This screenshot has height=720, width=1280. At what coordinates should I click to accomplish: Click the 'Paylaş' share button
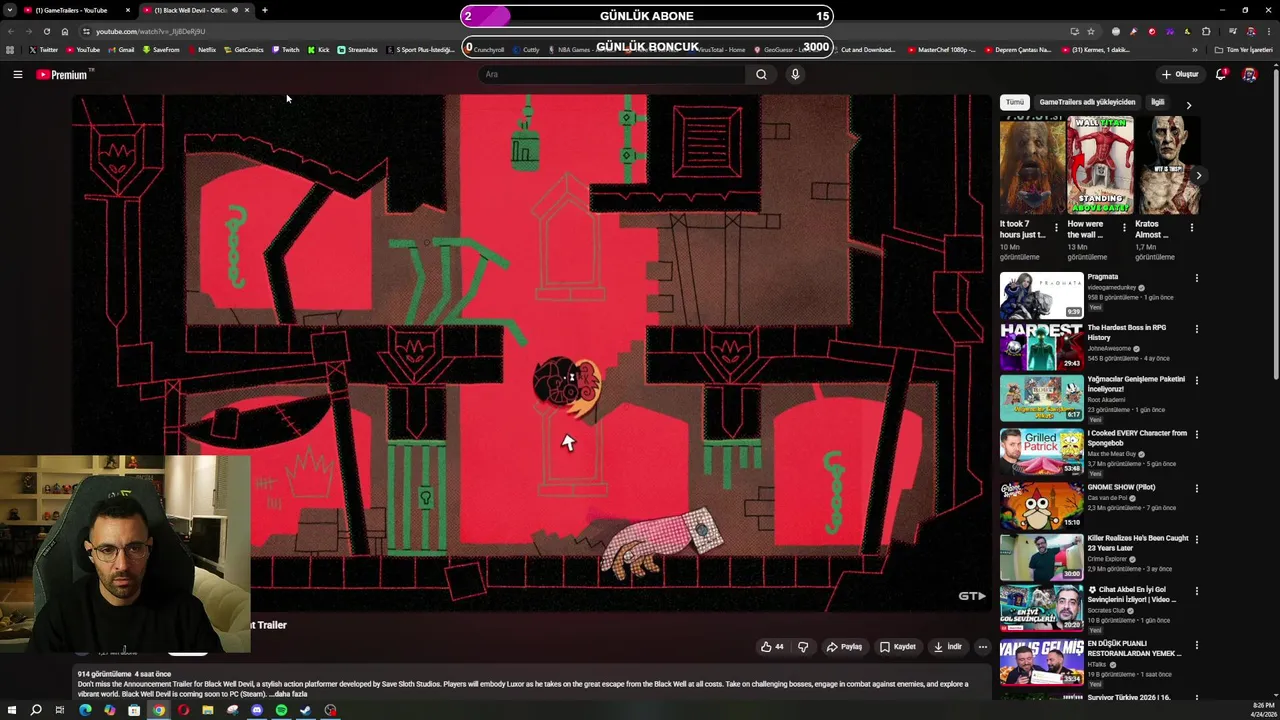pyautogui.click(x=844, y=647)
